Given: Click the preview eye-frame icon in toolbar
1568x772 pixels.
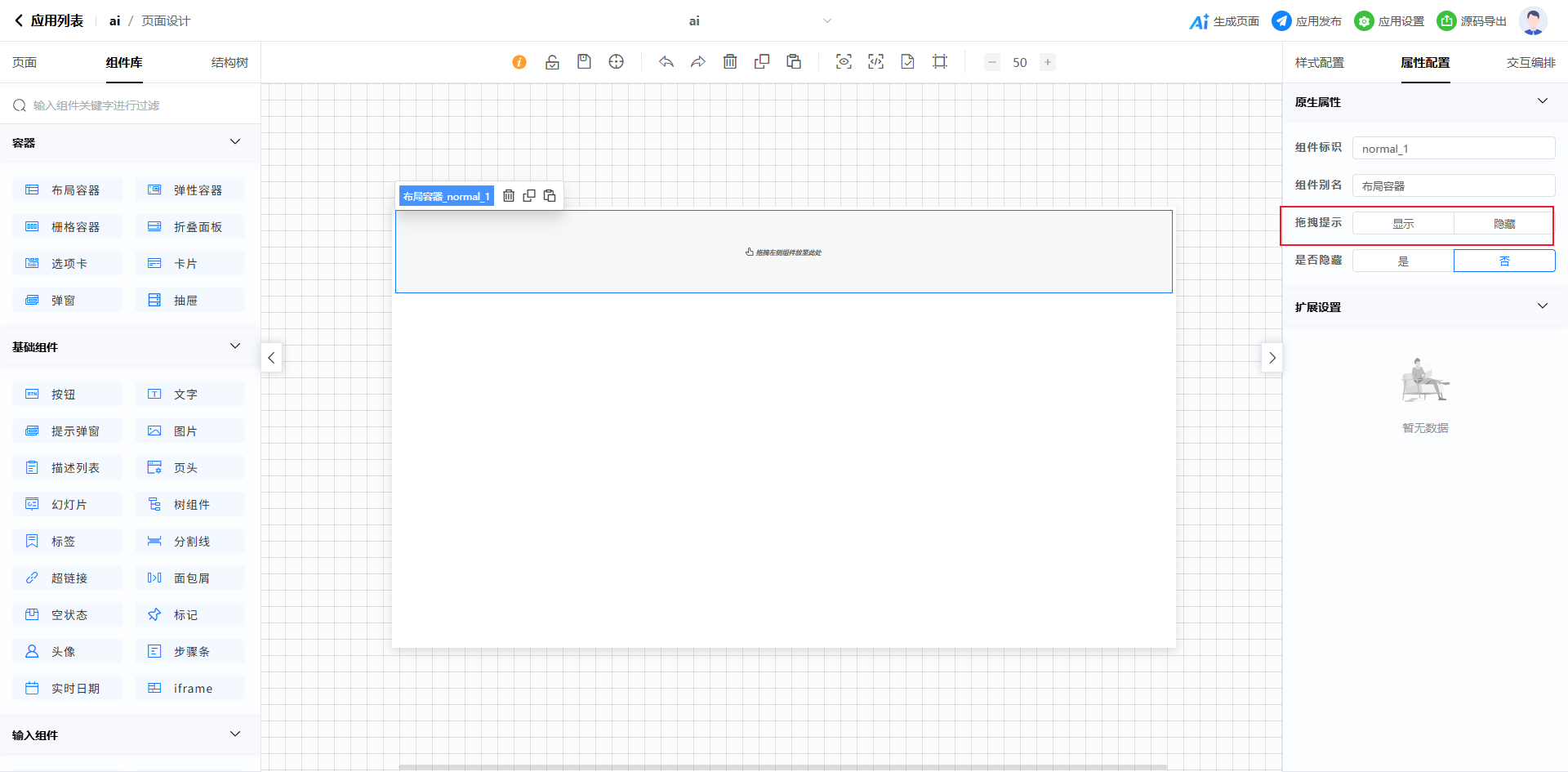Looking at the screenshot, I should (844, 62).
